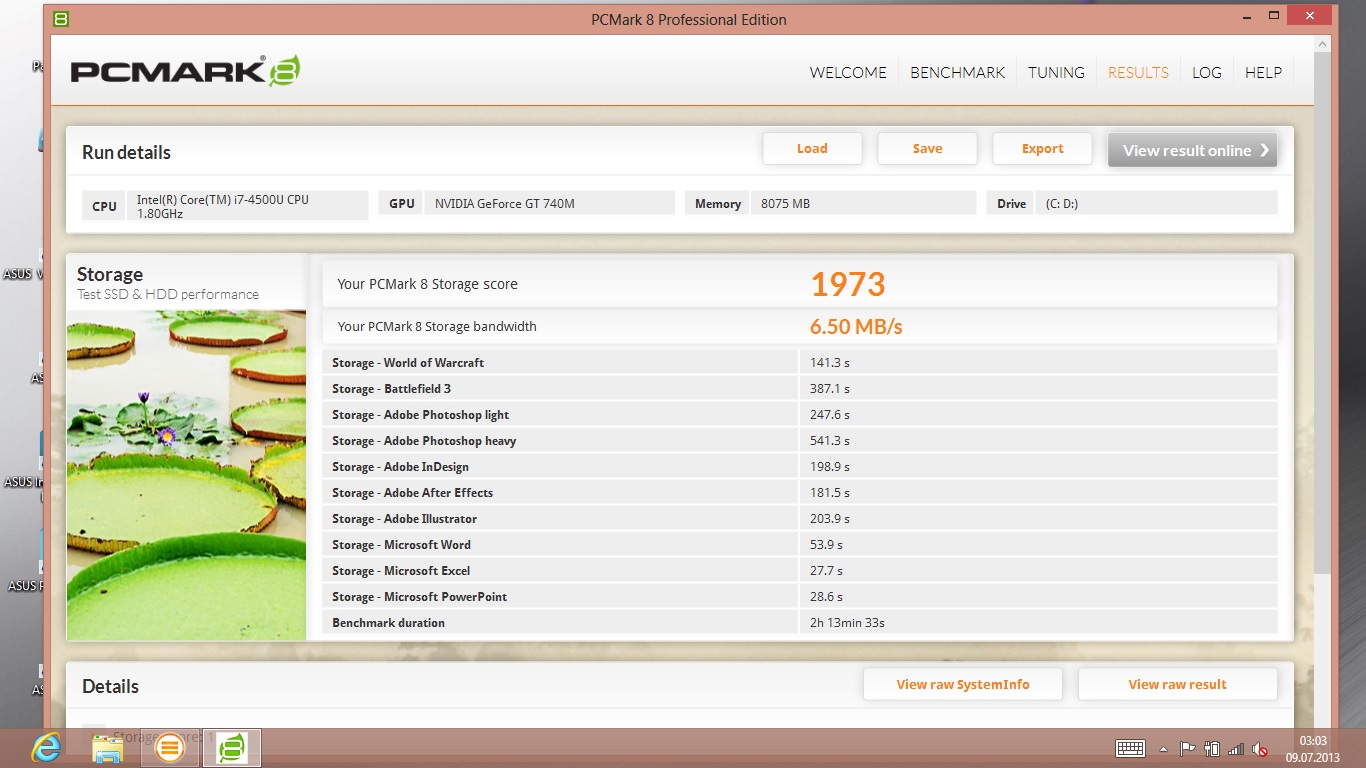
Task: Click 'Test SSD & HDD performance' subtitle
Action: tap(168, 294)
